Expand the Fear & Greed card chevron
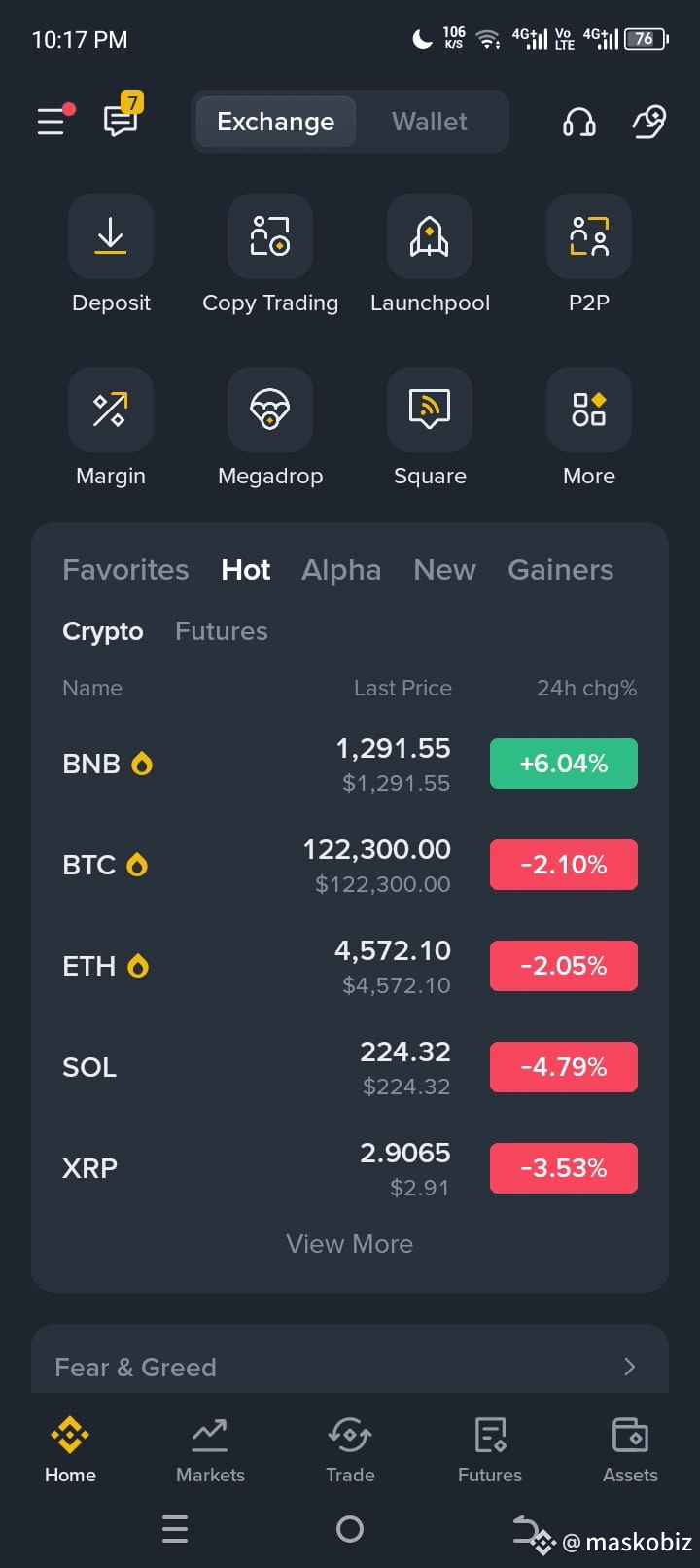Viewport: 700px width, 1568px height. click(630, 1367)
